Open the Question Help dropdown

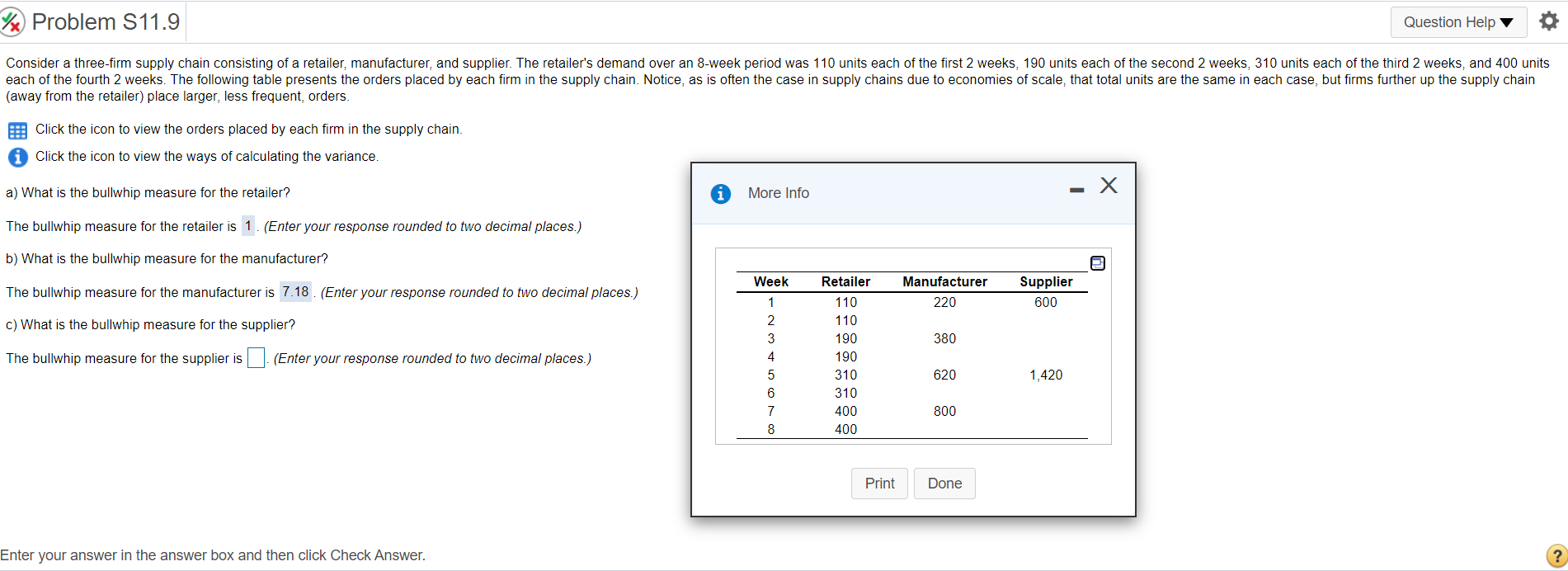pos(1458,22)
